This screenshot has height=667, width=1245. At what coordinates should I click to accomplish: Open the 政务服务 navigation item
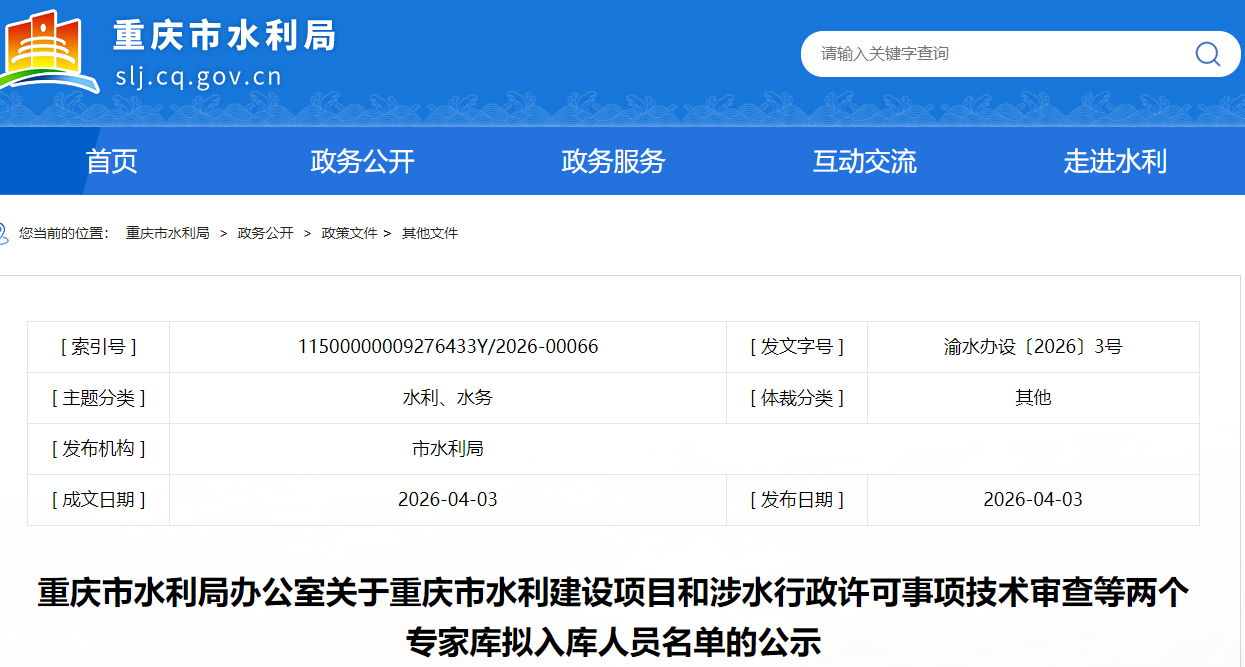click(x=613, y=161)
